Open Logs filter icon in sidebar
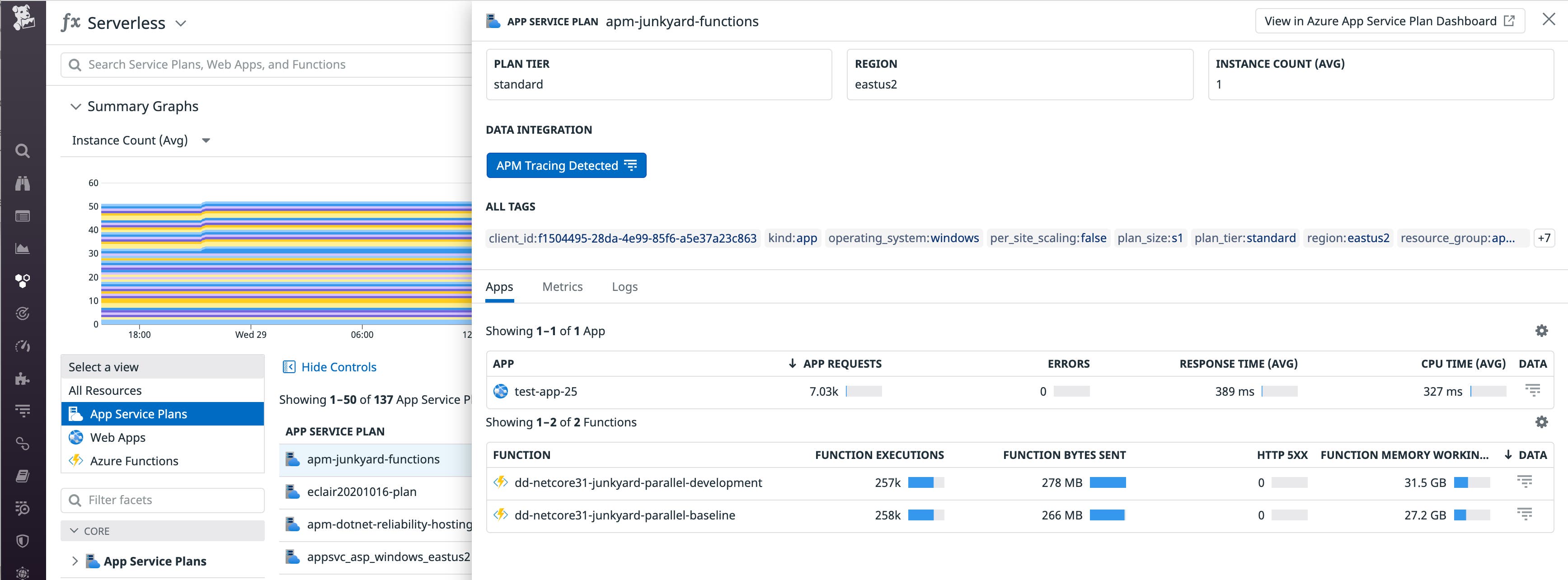 click(x=23, y=411)
